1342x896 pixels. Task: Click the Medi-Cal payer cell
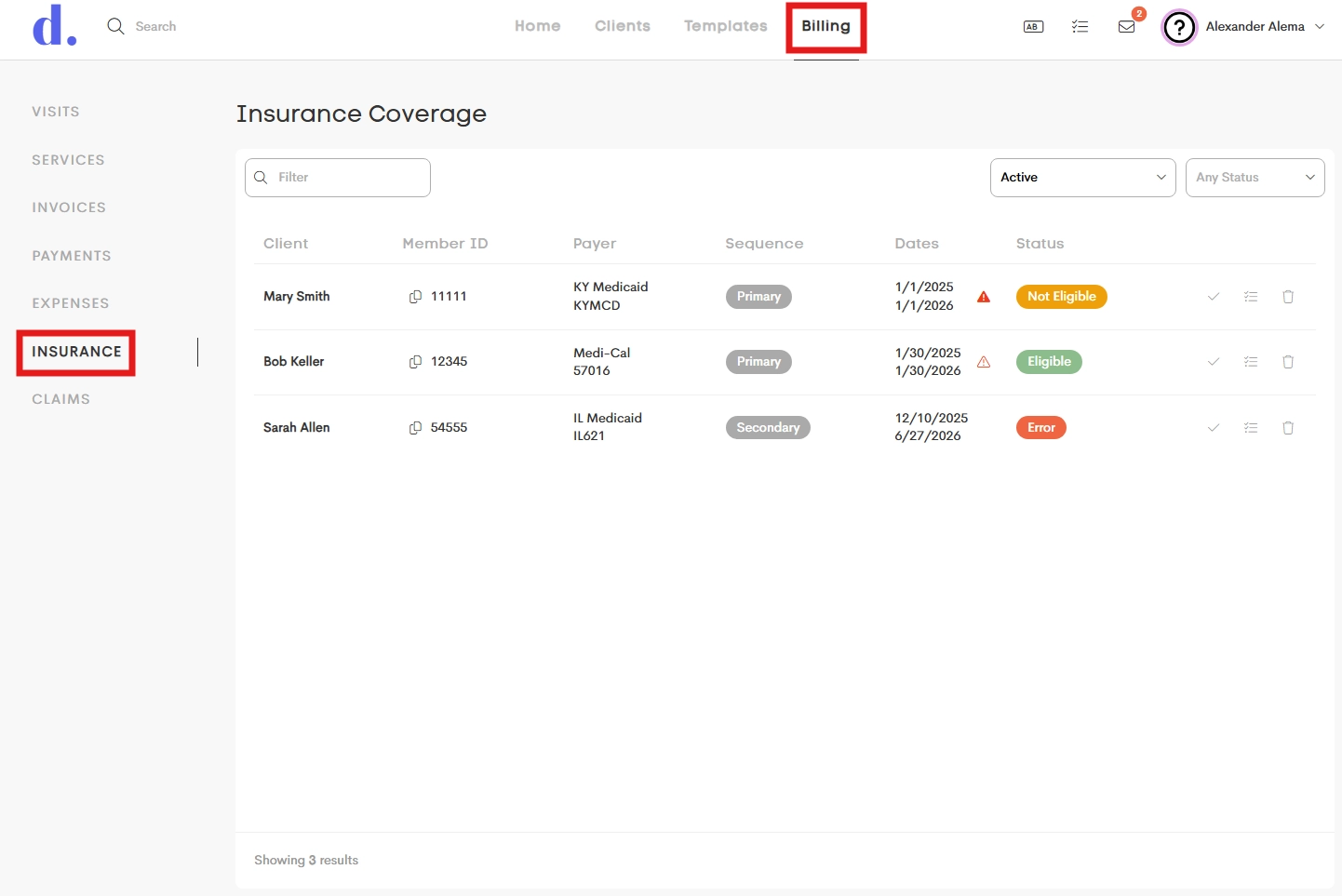click(x=602, y=362)
